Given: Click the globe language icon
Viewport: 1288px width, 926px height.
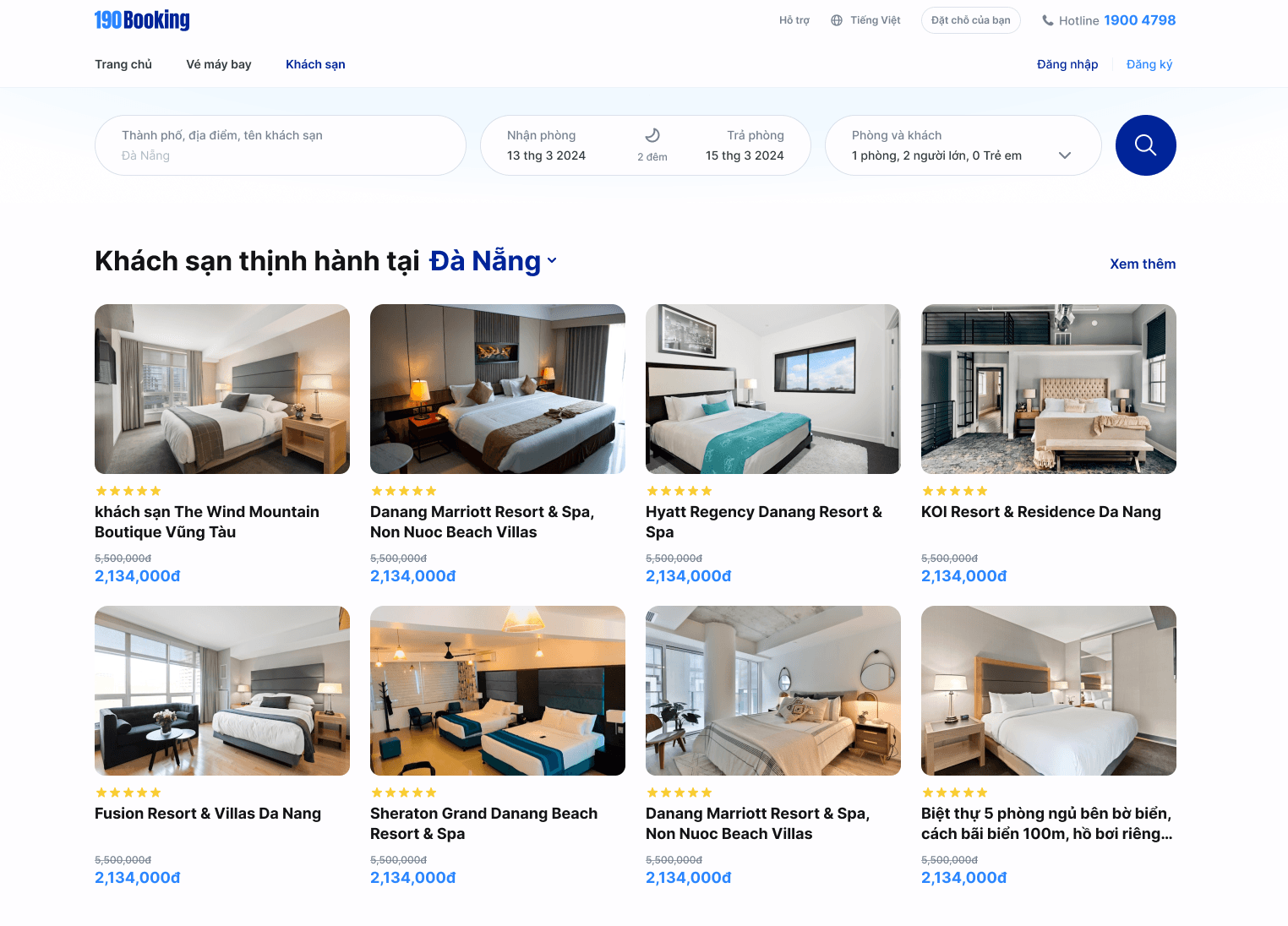Looking at the screenshot, I should pos(837,20).
